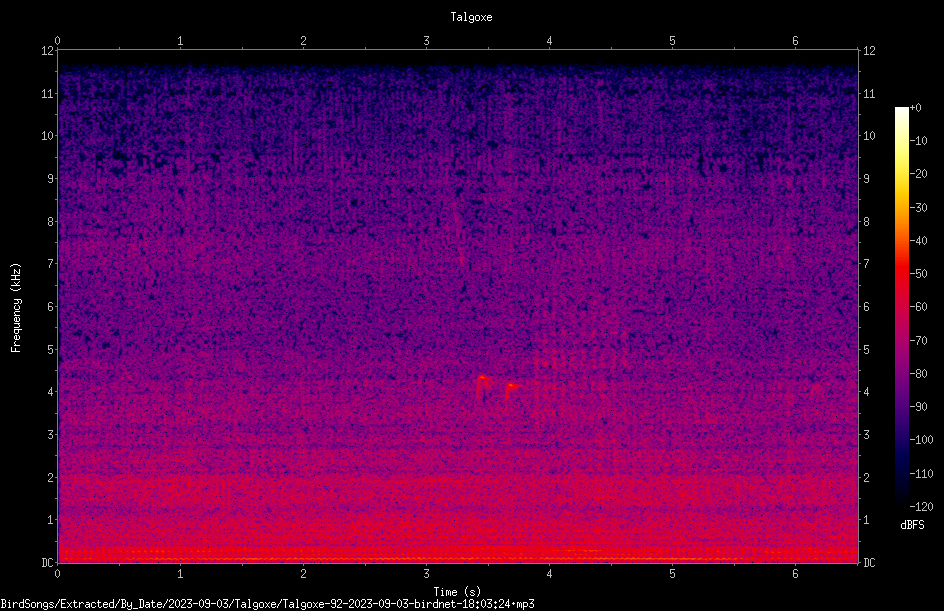Click the 12 kHz label on left axis
This screenshot has width=944, height=611.
click(47, 51)
